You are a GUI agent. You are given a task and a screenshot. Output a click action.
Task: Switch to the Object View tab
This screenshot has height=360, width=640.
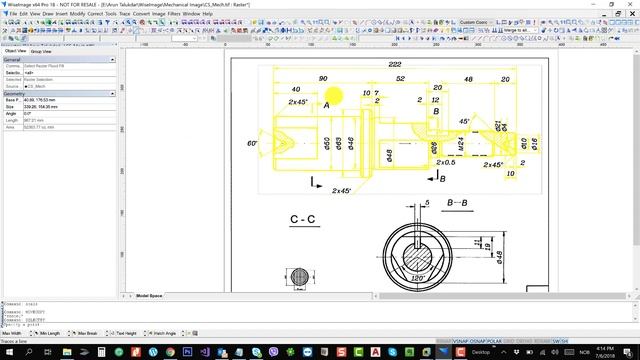coord(16,51)
